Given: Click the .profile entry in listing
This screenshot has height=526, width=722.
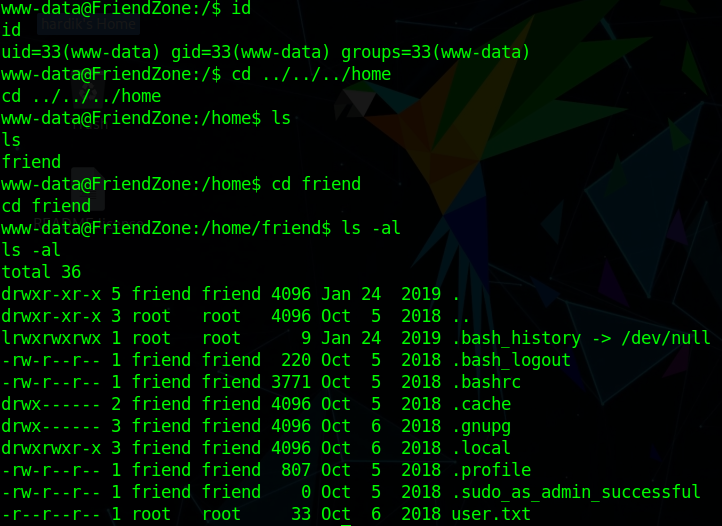Looking at the screenshot, I should pyautogui.click(x=490, y=470).
